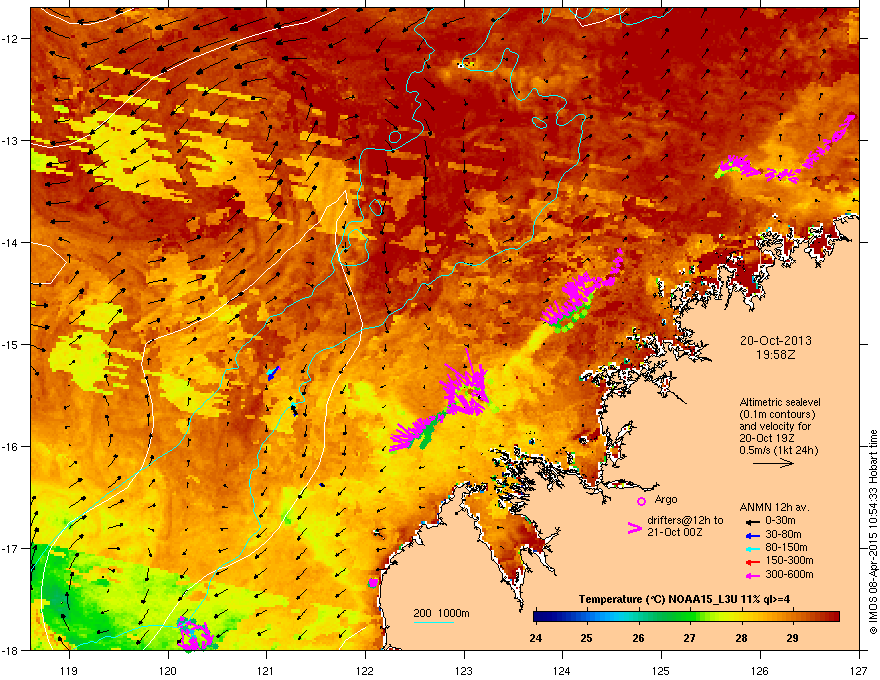Click the magenta drifters arrowhead legend symbol
Viewport: 880px width, 680px height.
pyautogui.click(x=634, y=528)
